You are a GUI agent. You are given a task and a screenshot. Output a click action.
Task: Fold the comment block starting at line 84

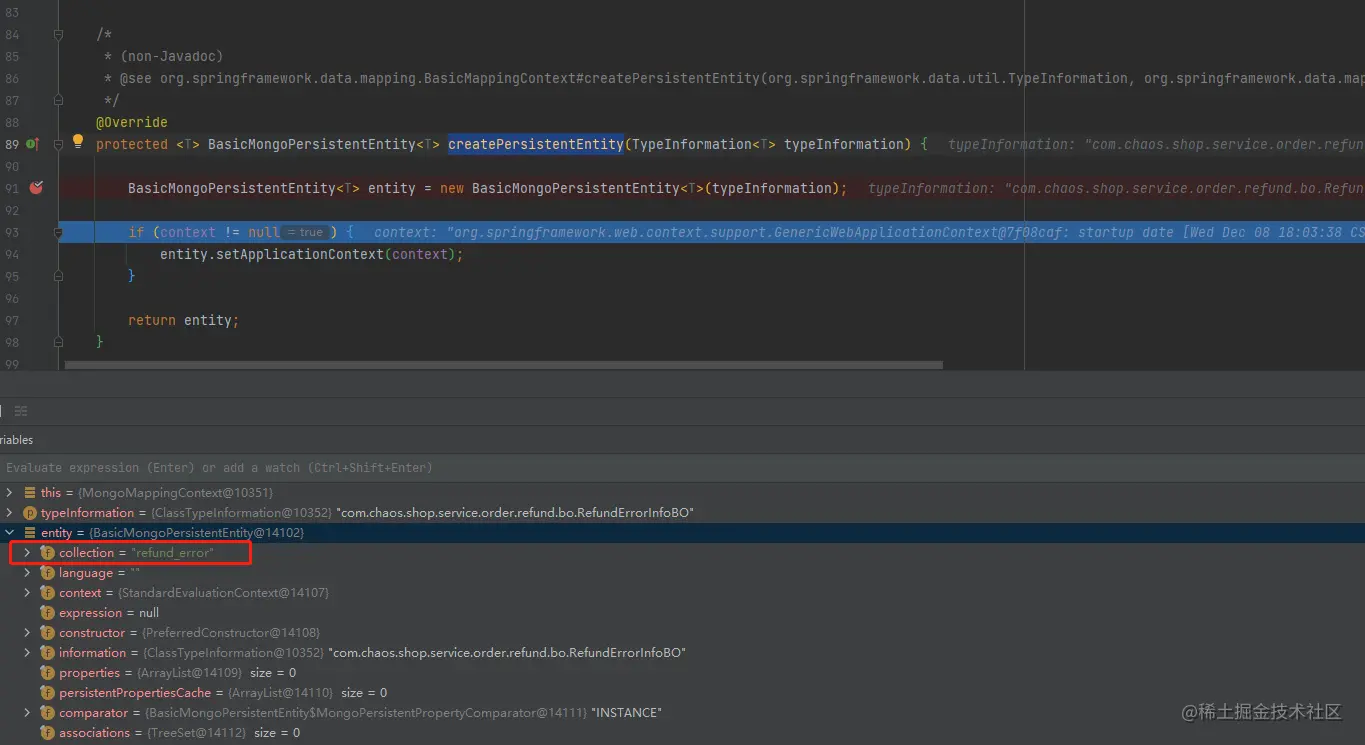tap(58, 35)
